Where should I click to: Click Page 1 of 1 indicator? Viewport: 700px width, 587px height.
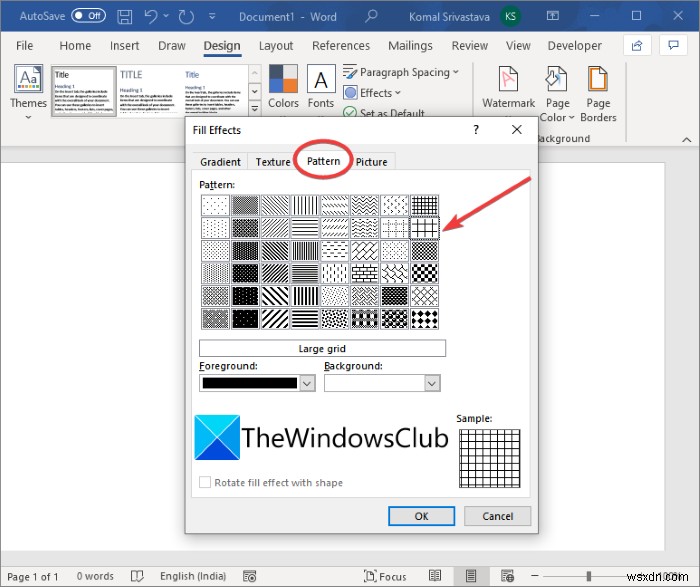coord(33,576)
